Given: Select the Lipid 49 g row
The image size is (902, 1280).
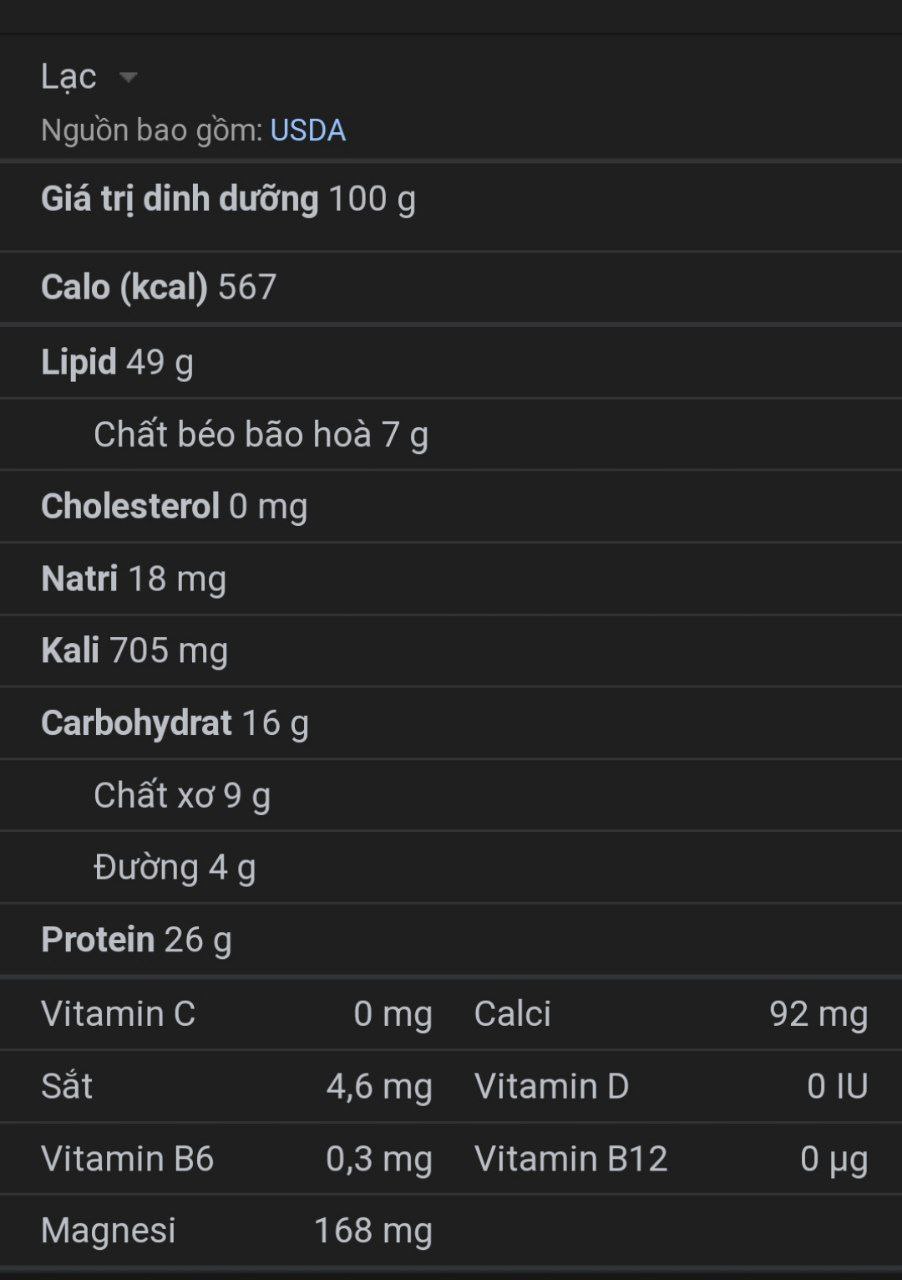Looking at the screenshot, I should pos(117,362).
